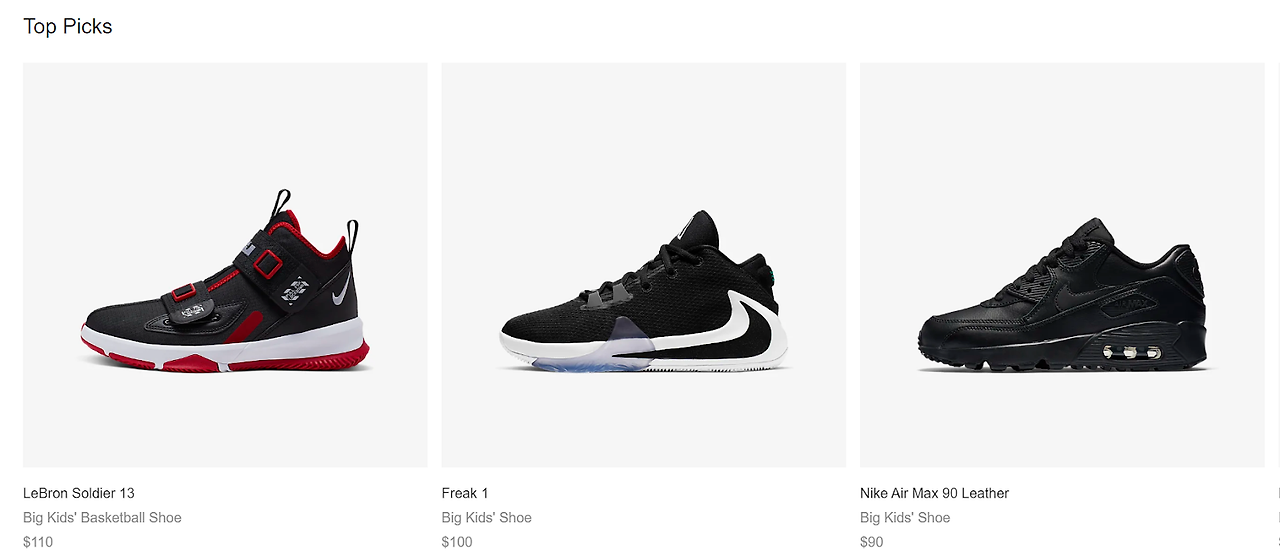Open the black Nike Air Max 90 photo

coord(1062,265)
